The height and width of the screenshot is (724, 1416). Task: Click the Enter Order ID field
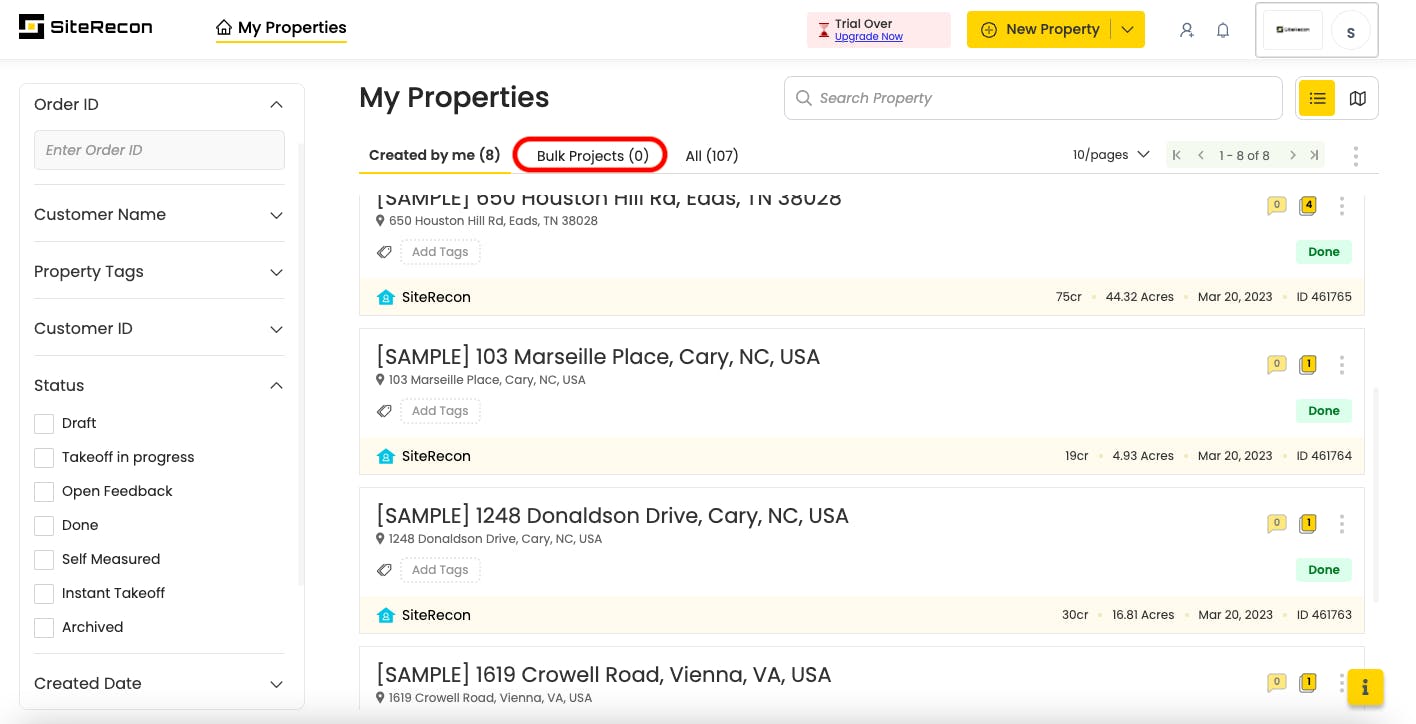coord(159,150)
